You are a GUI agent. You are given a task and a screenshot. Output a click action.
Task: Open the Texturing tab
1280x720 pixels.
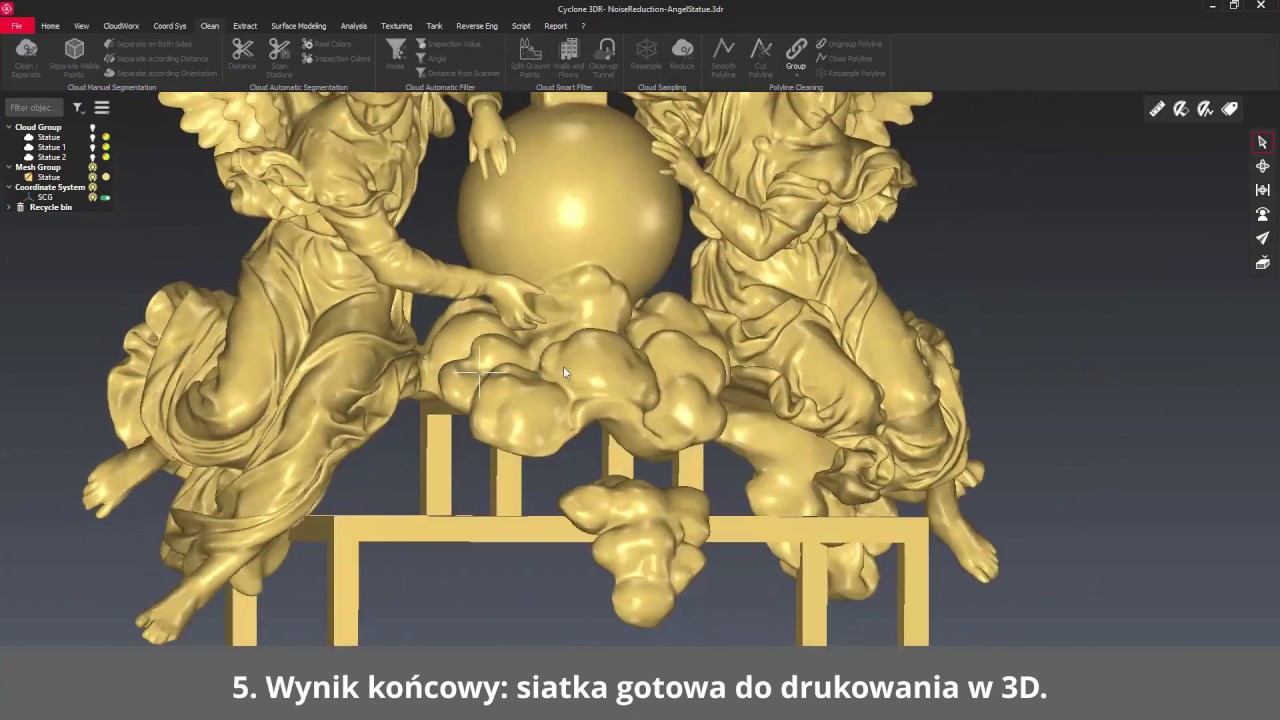(396, 26)
